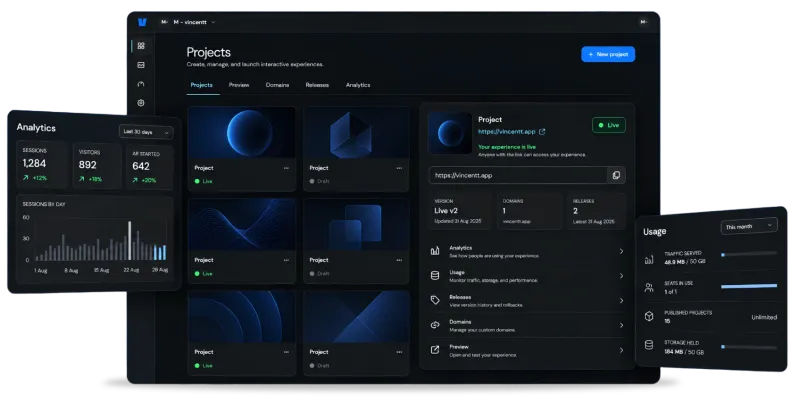Click the three-dot menu on sphere project card
Image resolution: width=800 pixels, height=414 pixels.
point(286,168)
